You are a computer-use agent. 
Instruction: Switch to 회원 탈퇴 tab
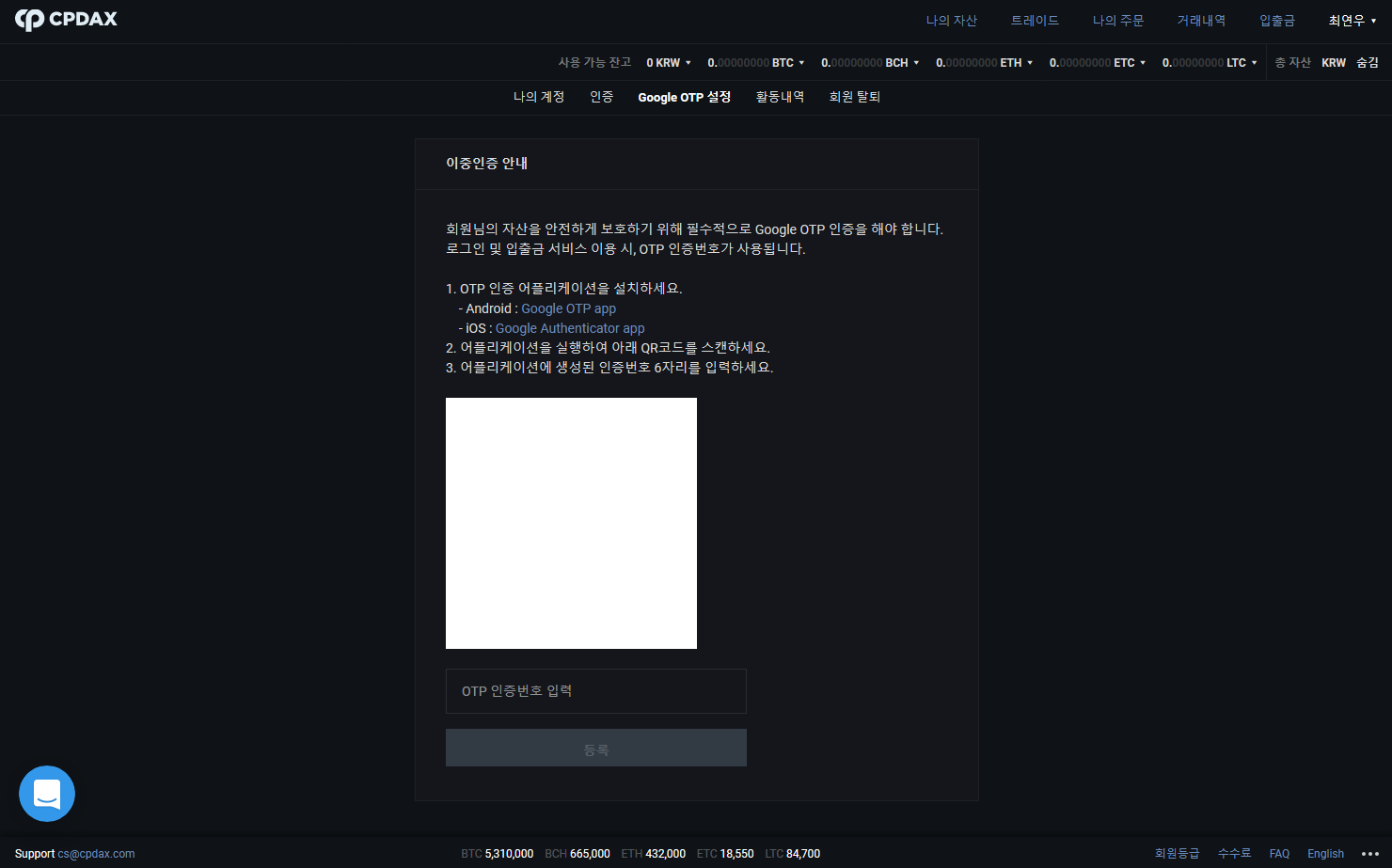855,97
